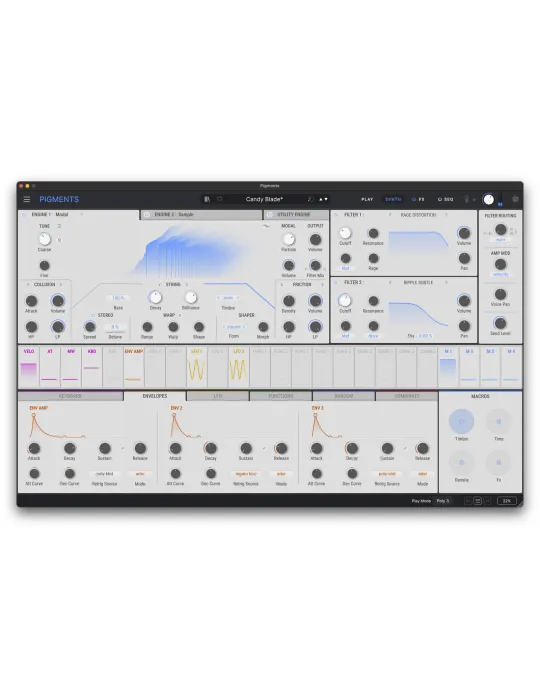Toggle Engine 1 power button
This screenshot has height=700, width=540.
[x=24, y=215]
